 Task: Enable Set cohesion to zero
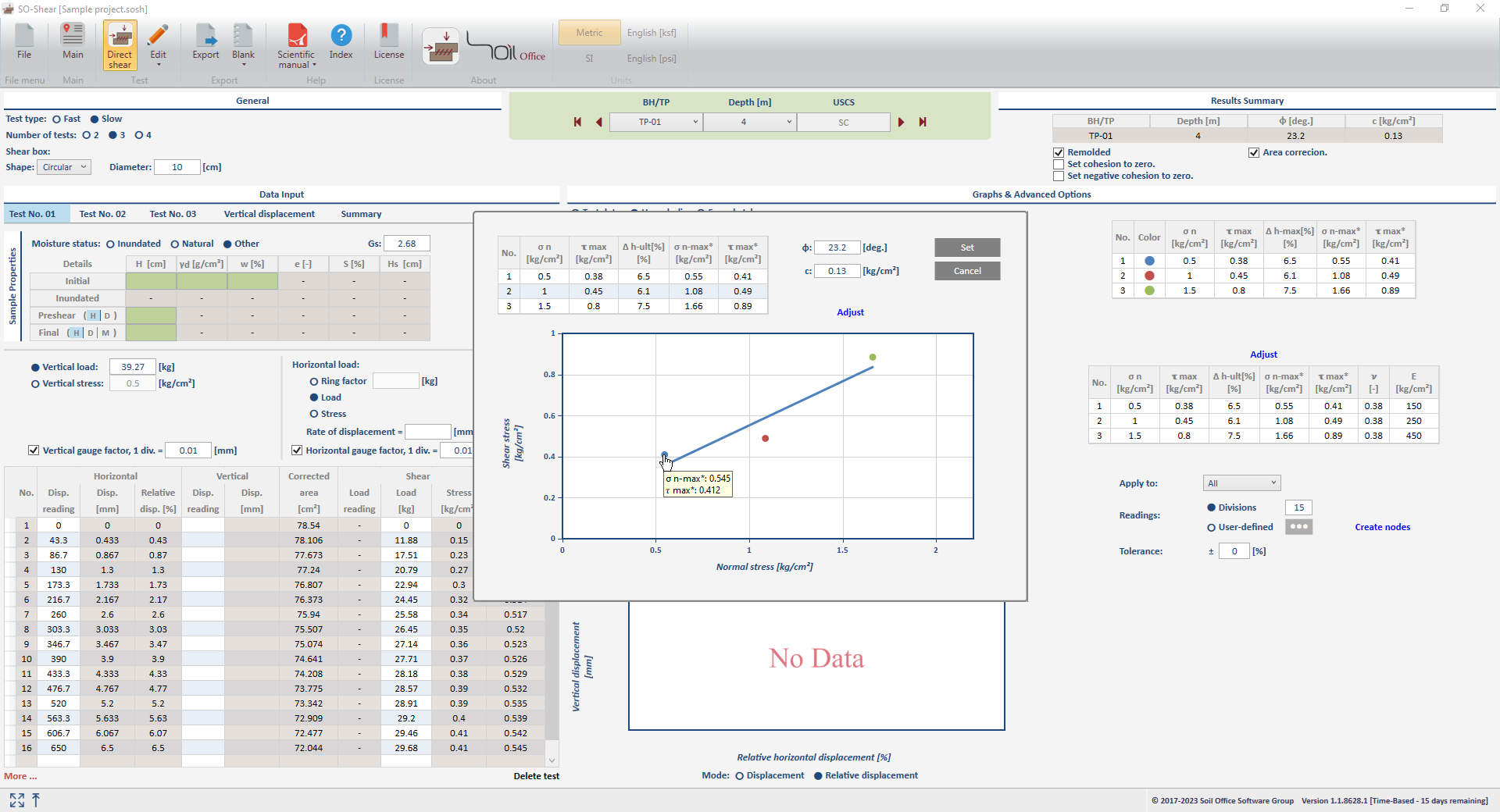click(1059, 165)
